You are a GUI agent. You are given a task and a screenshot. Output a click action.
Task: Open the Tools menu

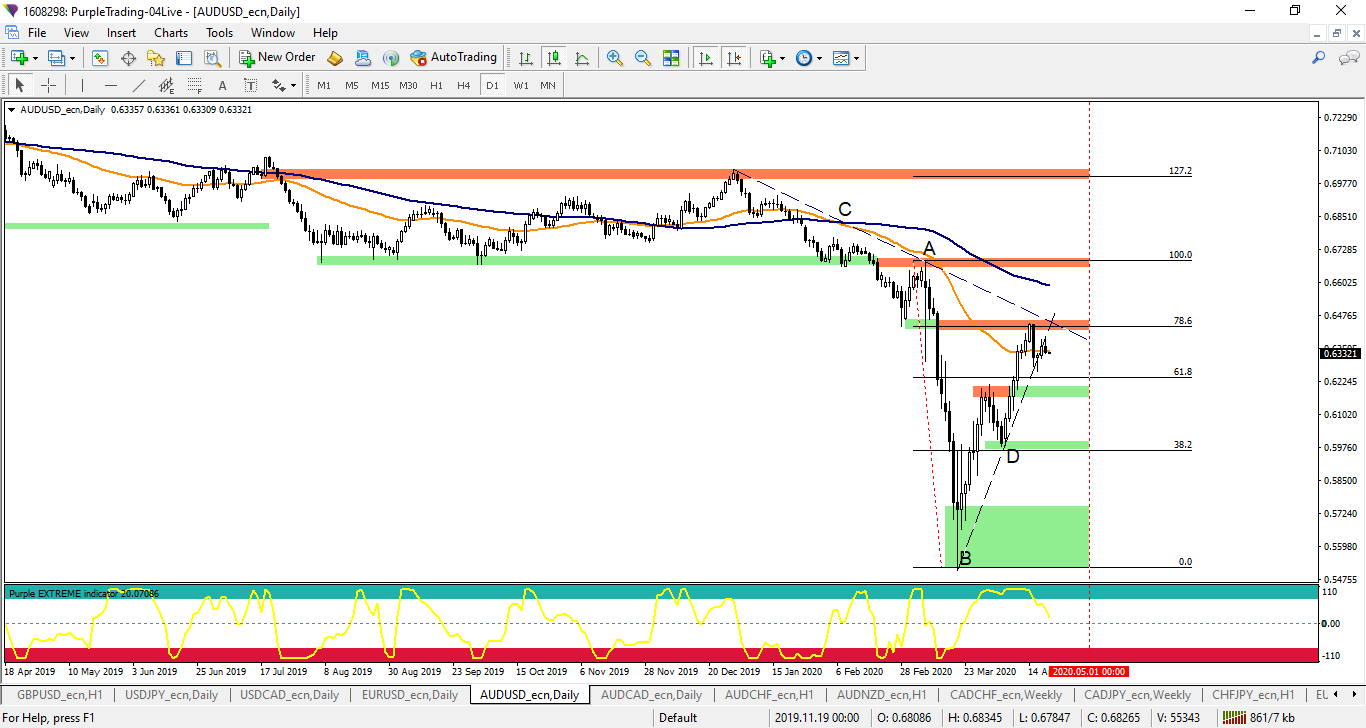219,33
